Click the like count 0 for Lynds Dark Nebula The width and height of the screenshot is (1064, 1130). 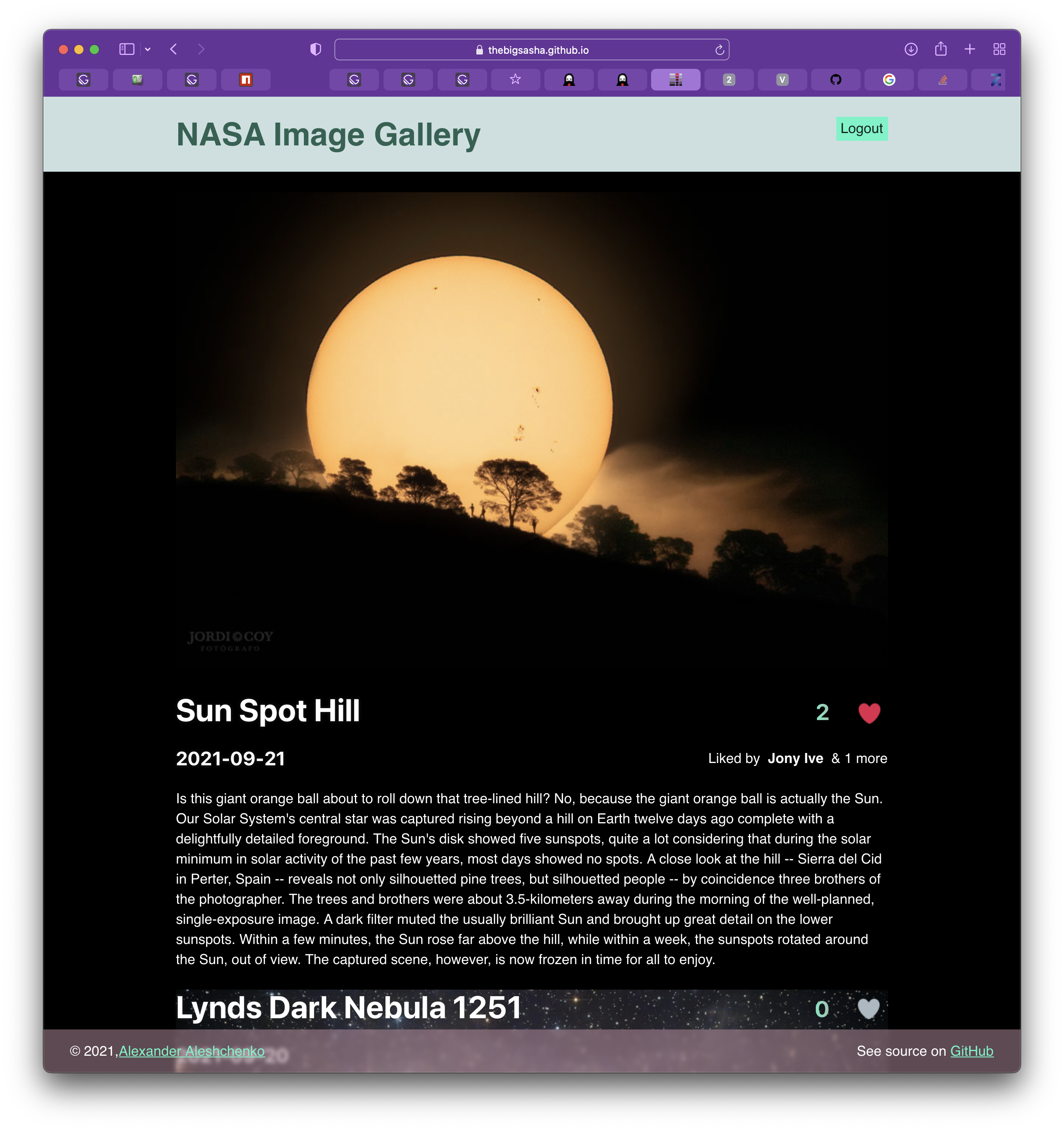821,1009
